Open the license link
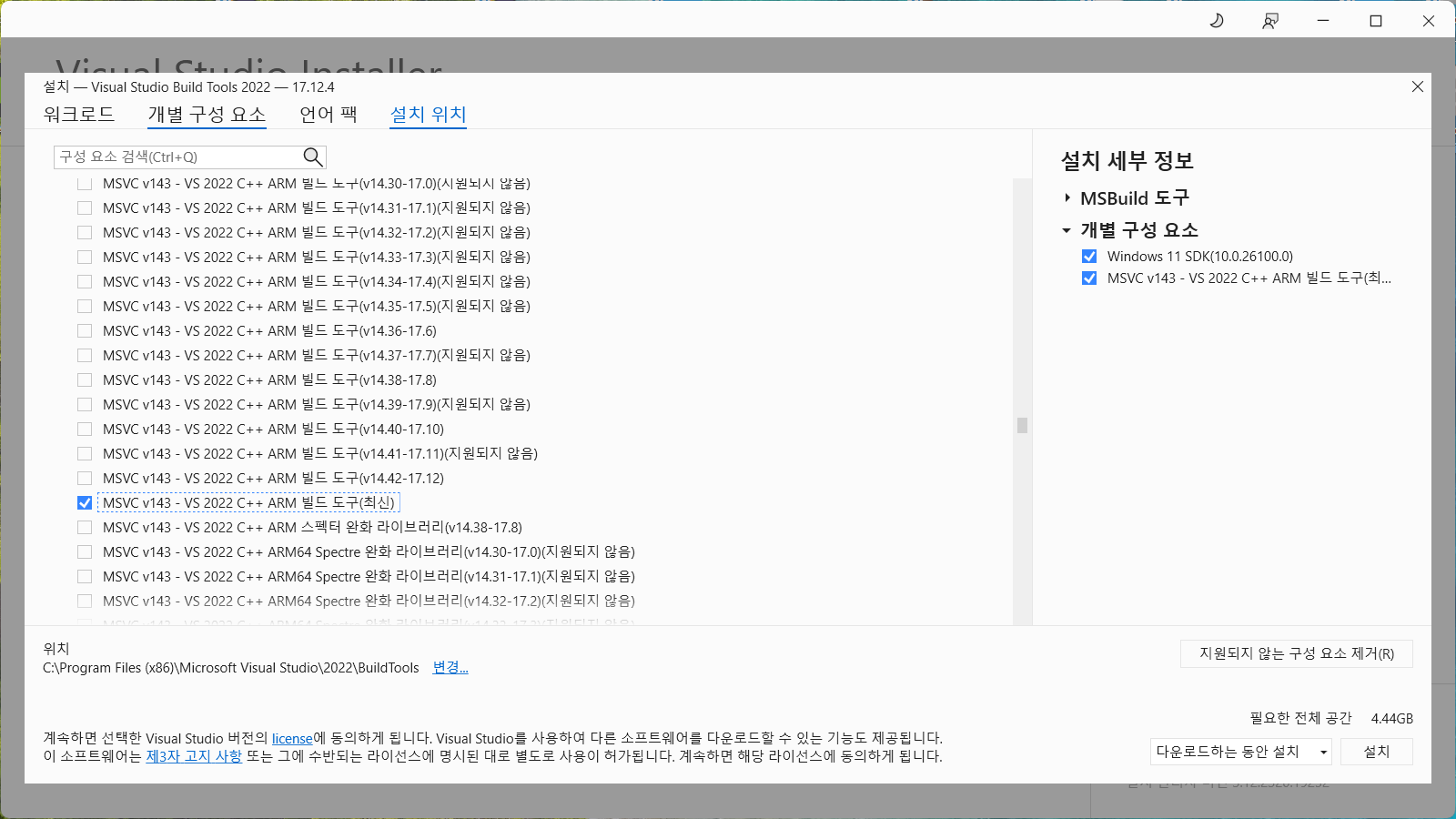The image size is (1456, 819). (x=292, y=739)
